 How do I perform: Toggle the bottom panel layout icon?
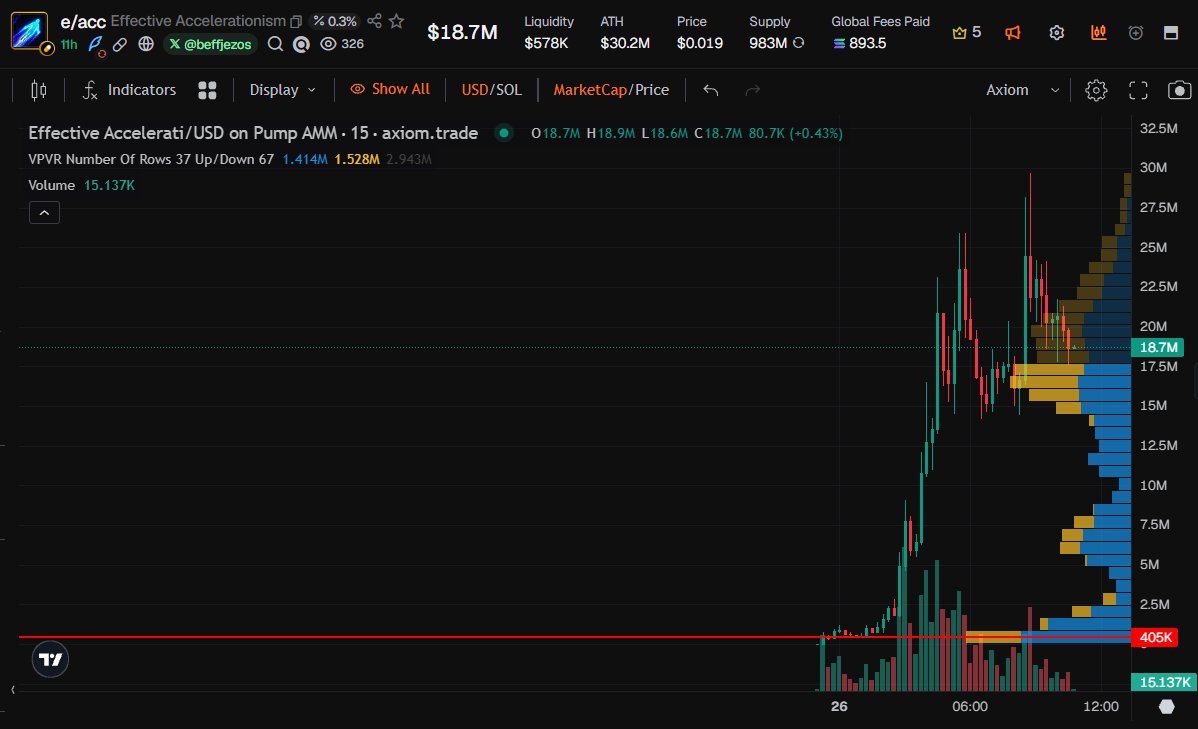[1170, 32]
